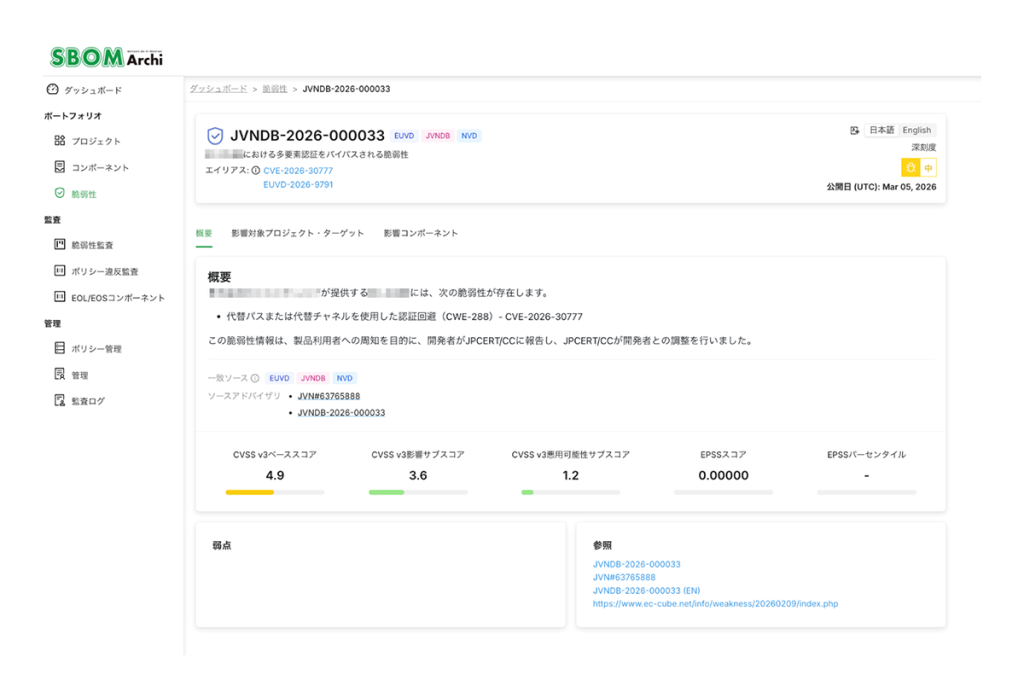The height and width of the screenshot is (698, 1024).
Task: Switch language to 日本語
Action: [x=882, y=130]
